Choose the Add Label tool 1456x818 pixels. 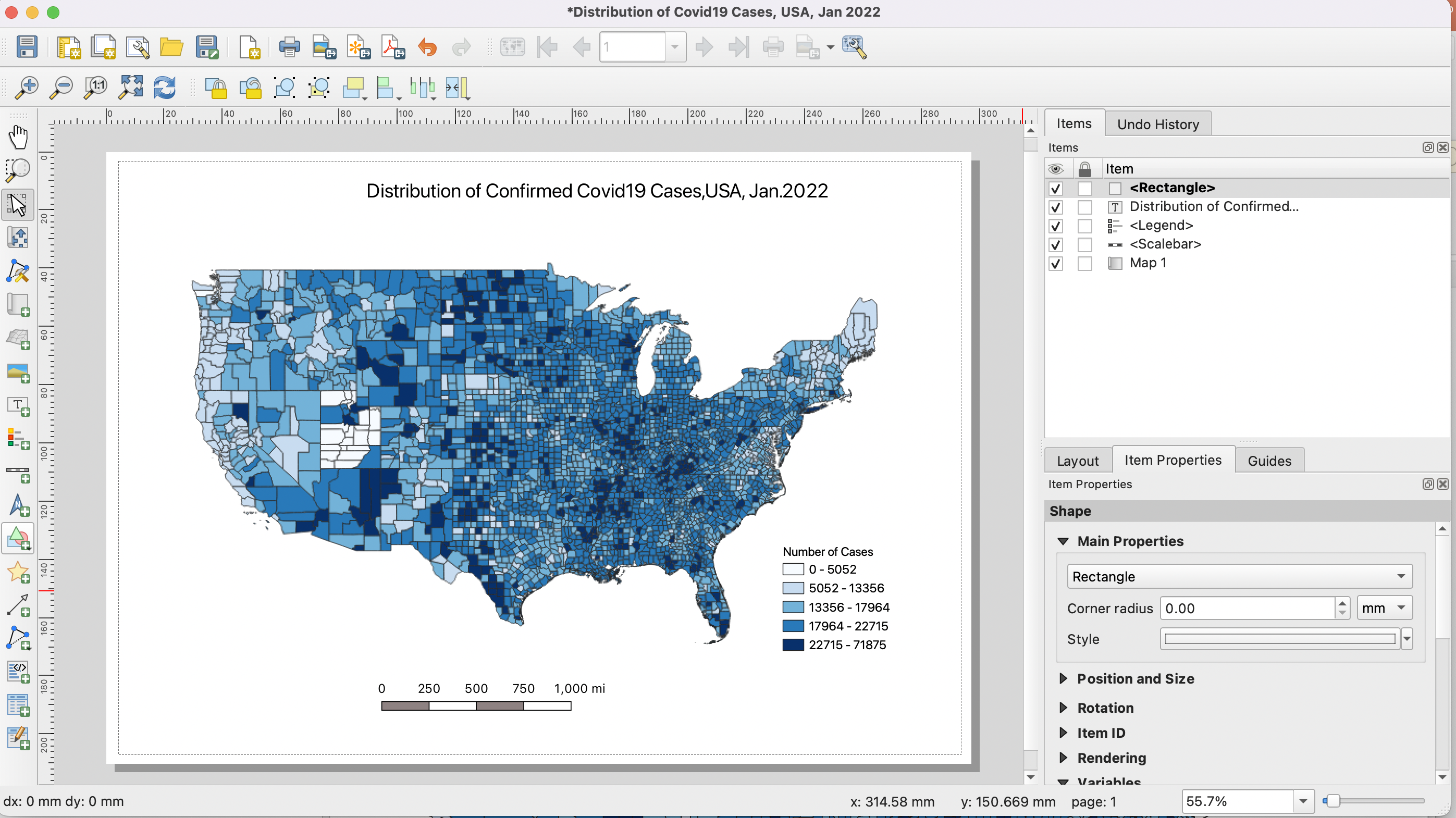pos(18,406)
